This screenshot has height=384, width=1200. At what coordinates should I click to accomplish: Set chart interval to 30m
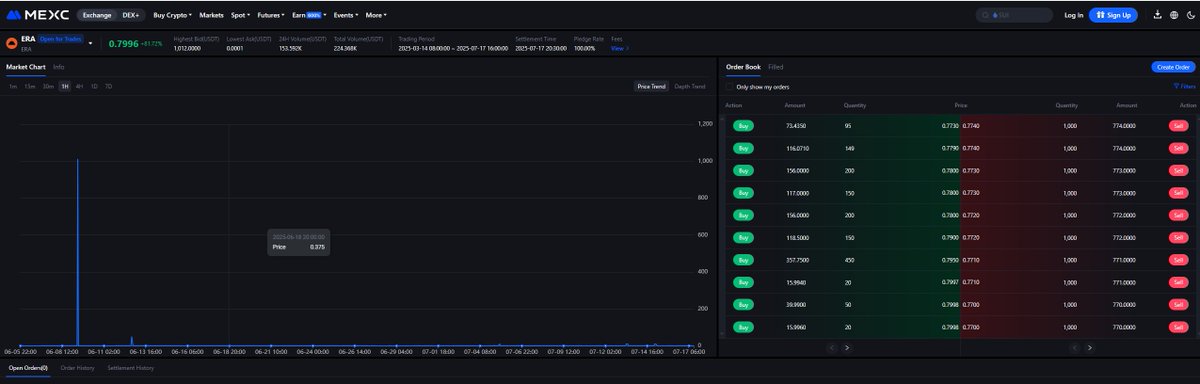[48, 87]
